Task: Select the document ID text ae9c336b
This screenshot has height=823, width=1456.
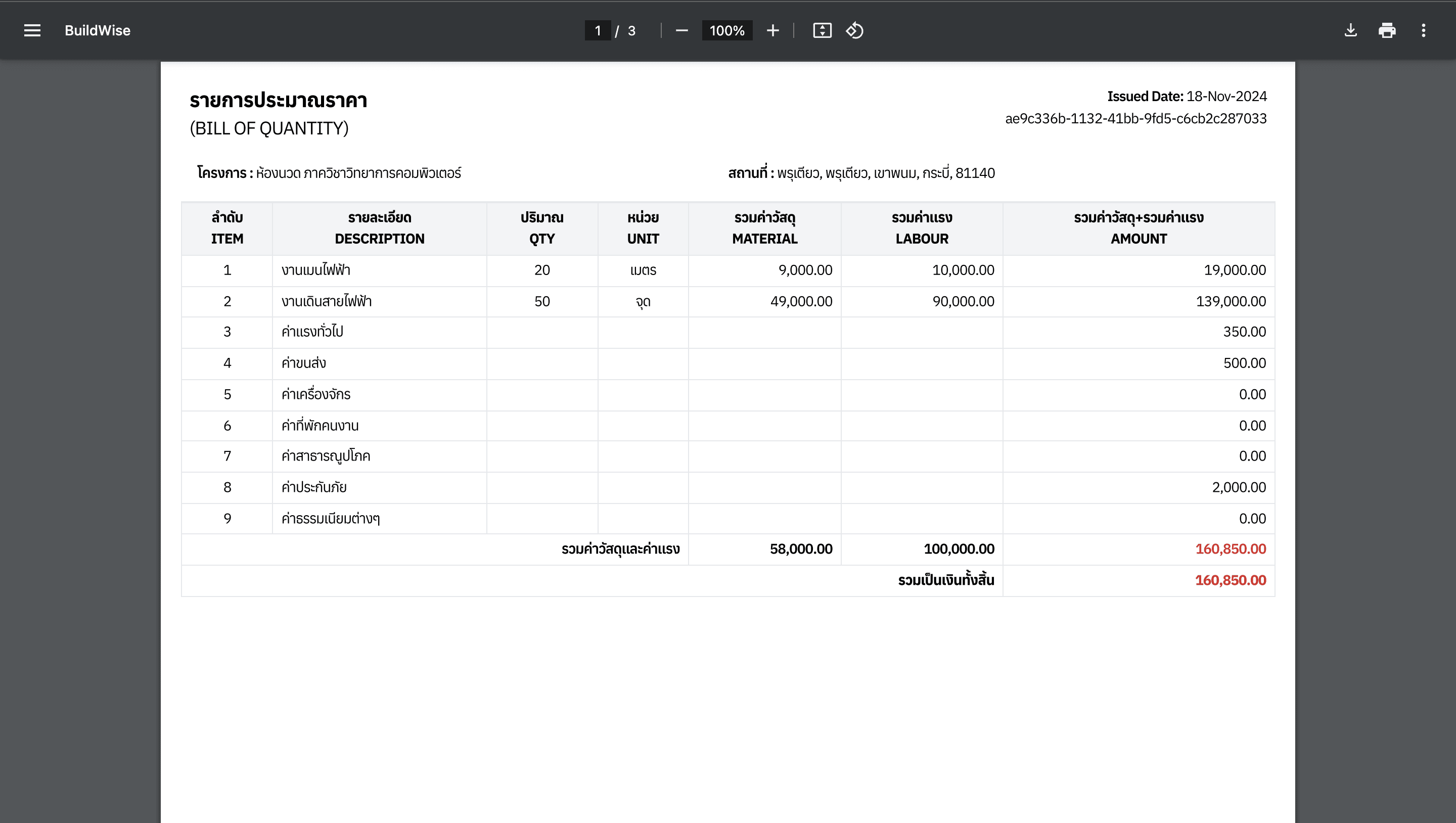Action: click(1135, 119)
